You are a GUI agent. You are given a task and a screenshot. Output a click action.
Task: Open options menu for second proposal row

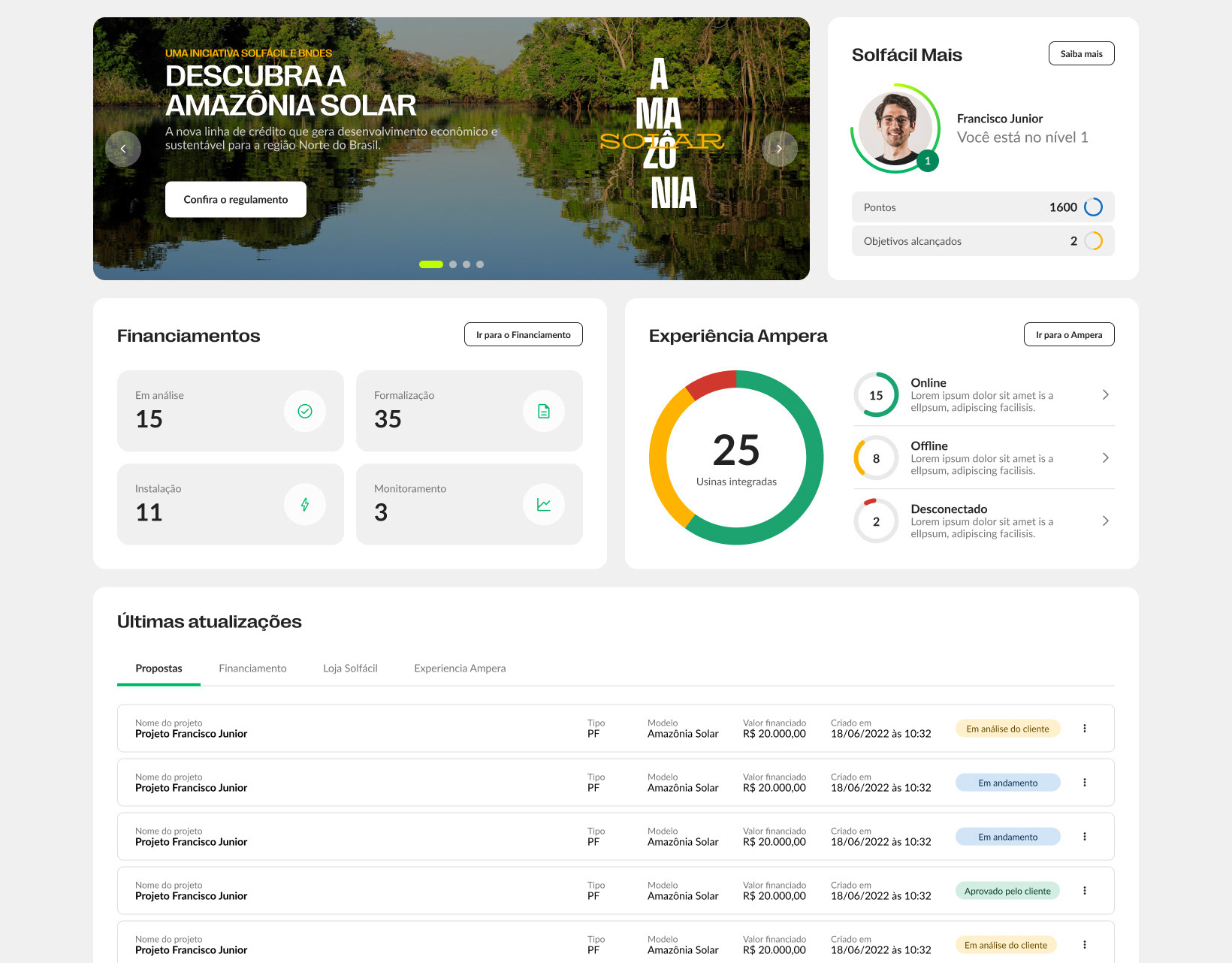(x=1085, y=782)
